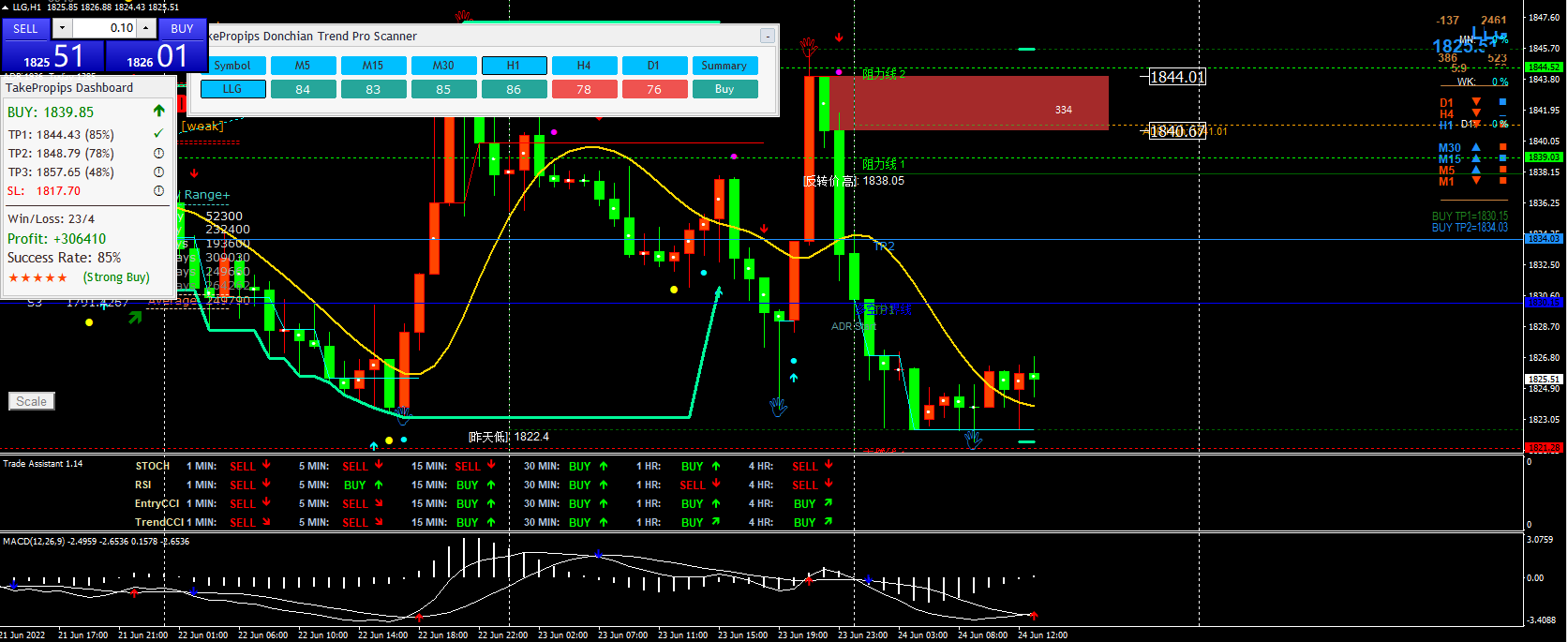Click the SELL button in one-click trading panel
This screenshot has width=1568, height=642.
click(x=26, y=28)
